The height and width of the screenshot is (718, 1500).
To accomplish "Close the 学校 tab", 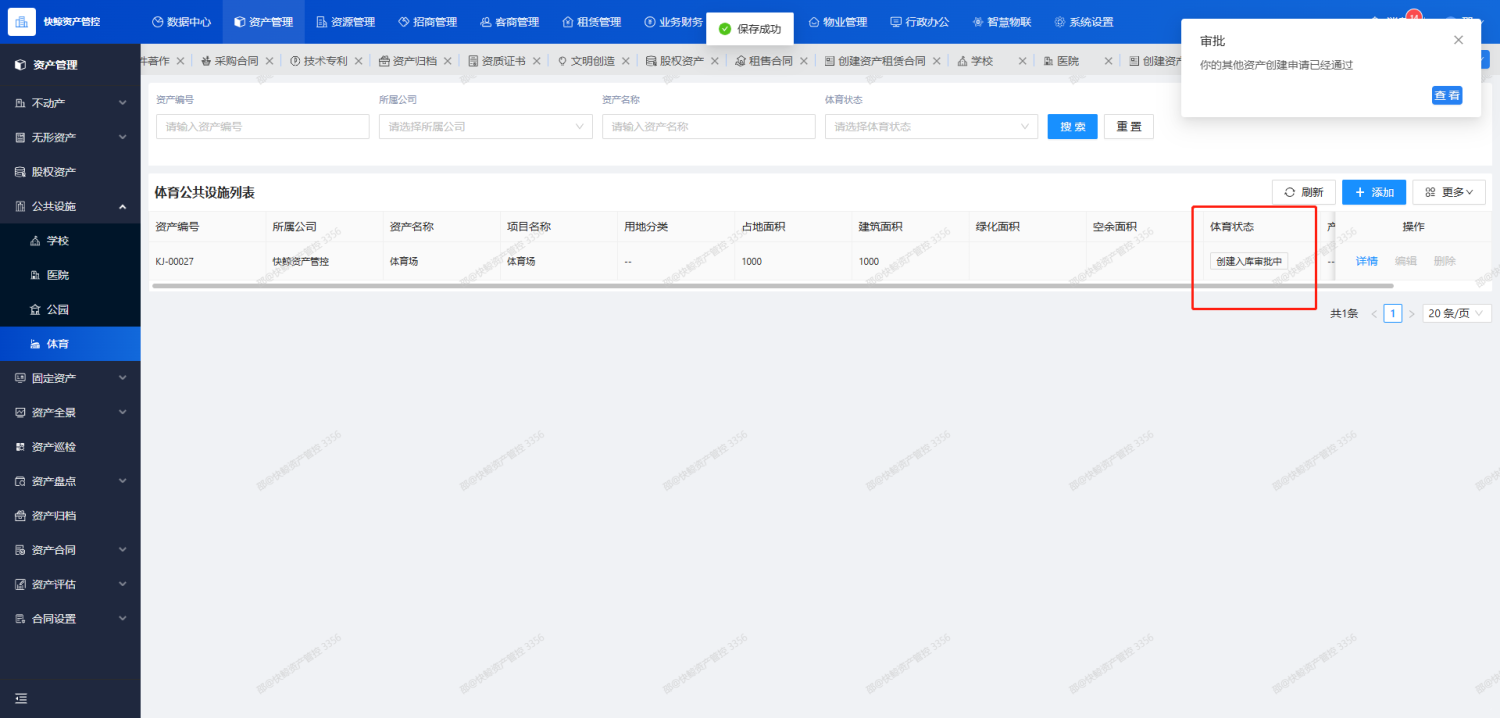I will [1023, 61].
